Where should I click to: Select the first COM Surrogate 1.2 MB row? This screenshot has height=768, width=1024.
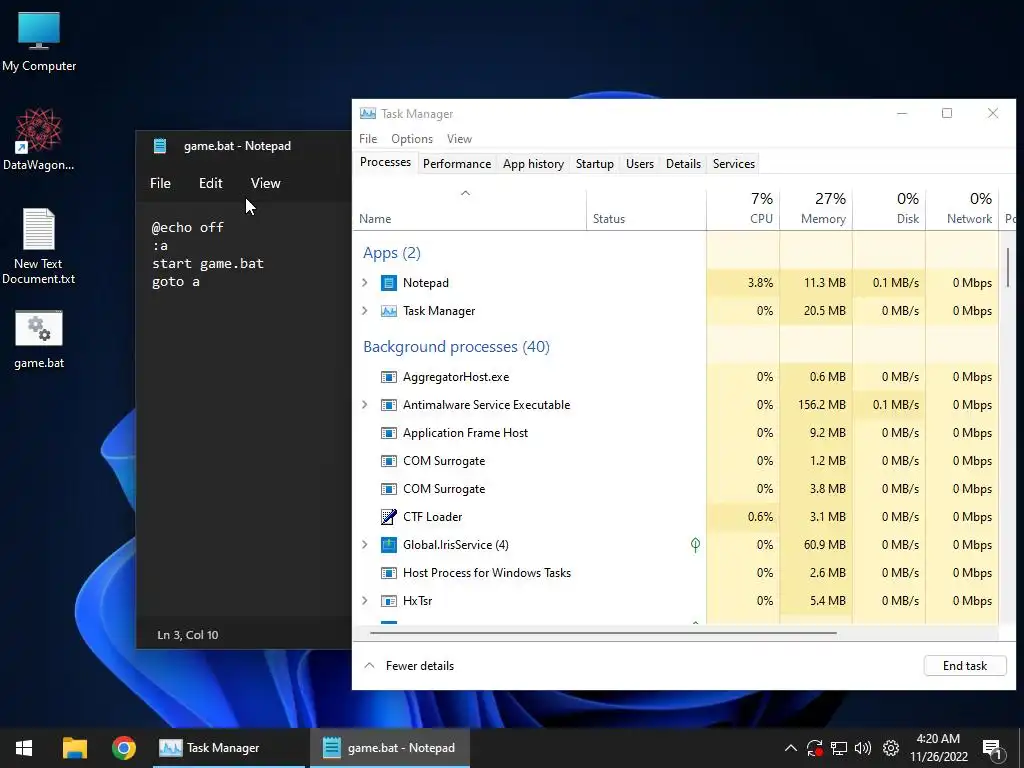676,461
